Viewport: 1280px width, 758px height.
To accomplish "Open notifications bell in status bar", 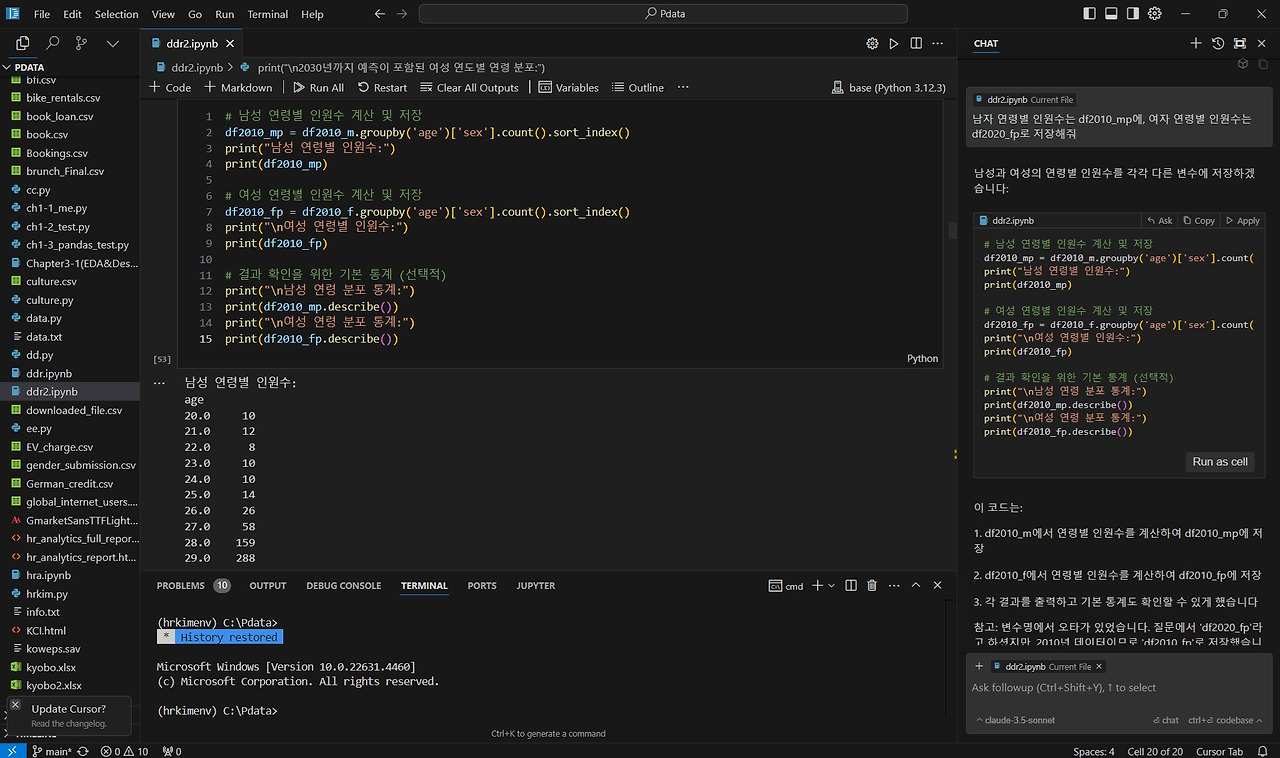I will click(x=1263, y=751).
